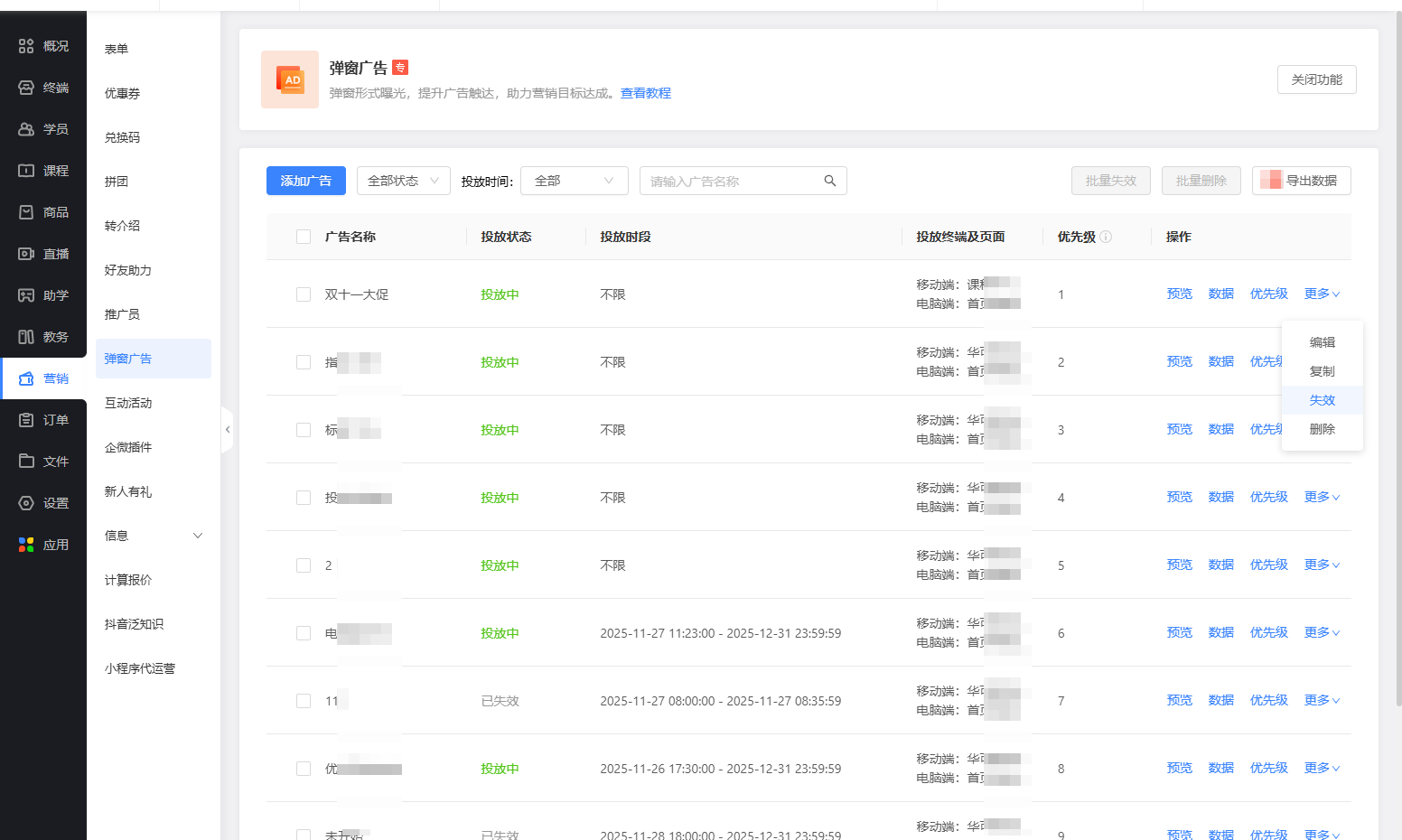Open the 订单 orders icon
The width and height of the screenshot is (1402, 840).
coord(26,420)
